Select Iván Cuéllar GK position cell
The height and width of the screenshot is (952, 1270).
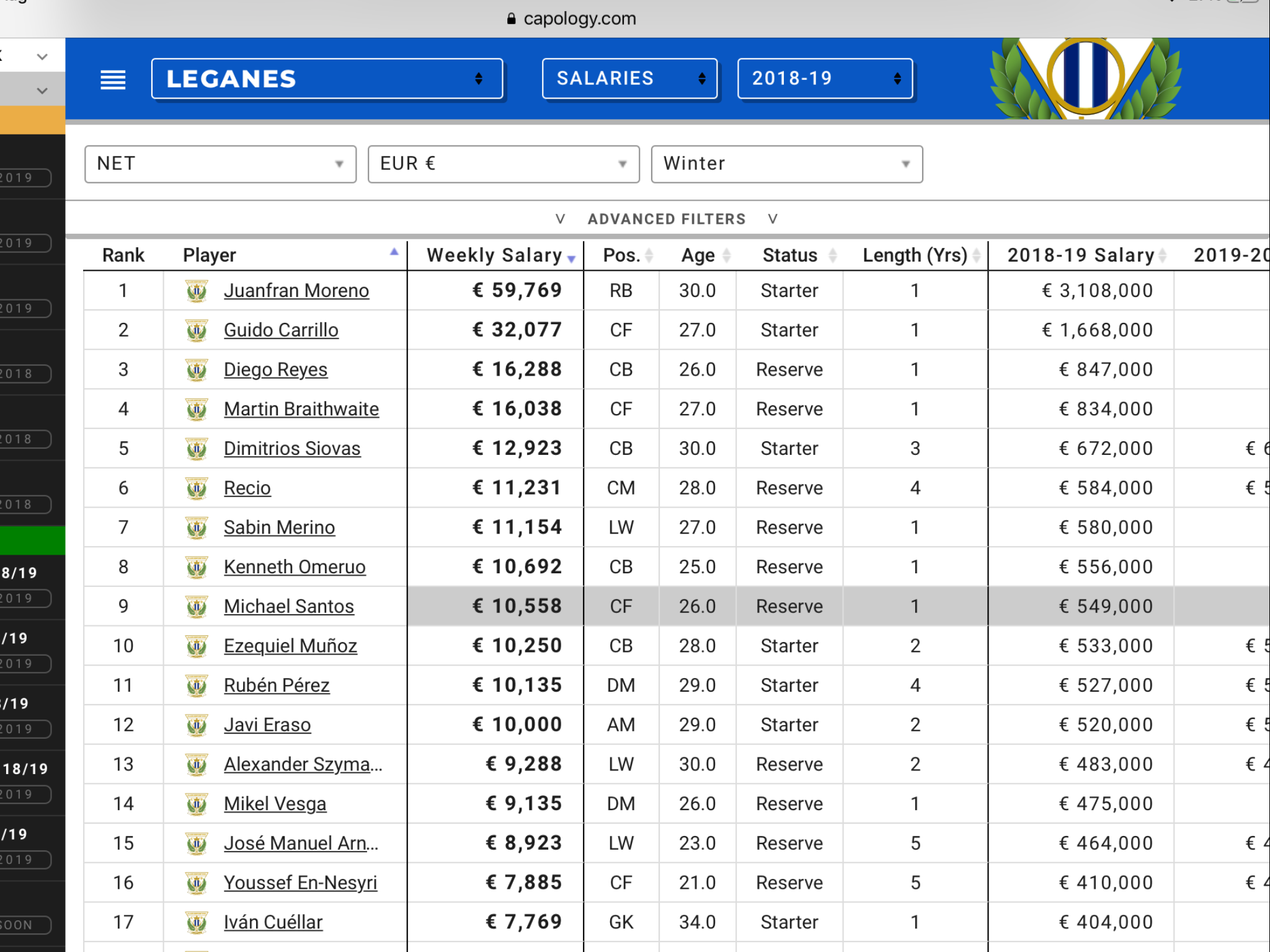[x=621, y=922]
